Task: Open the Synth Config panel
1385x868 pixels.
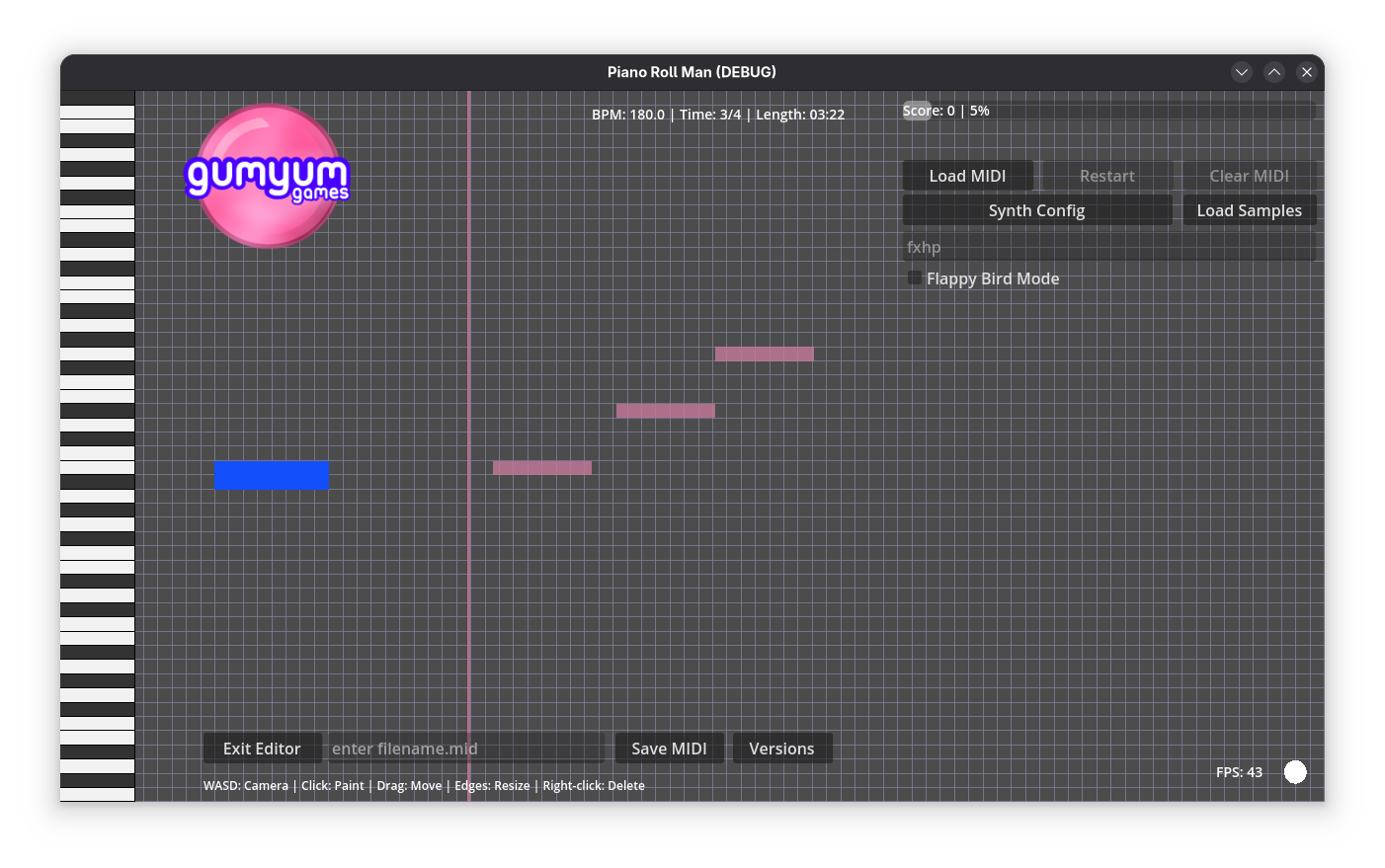Action: [x=1036, y=210]
